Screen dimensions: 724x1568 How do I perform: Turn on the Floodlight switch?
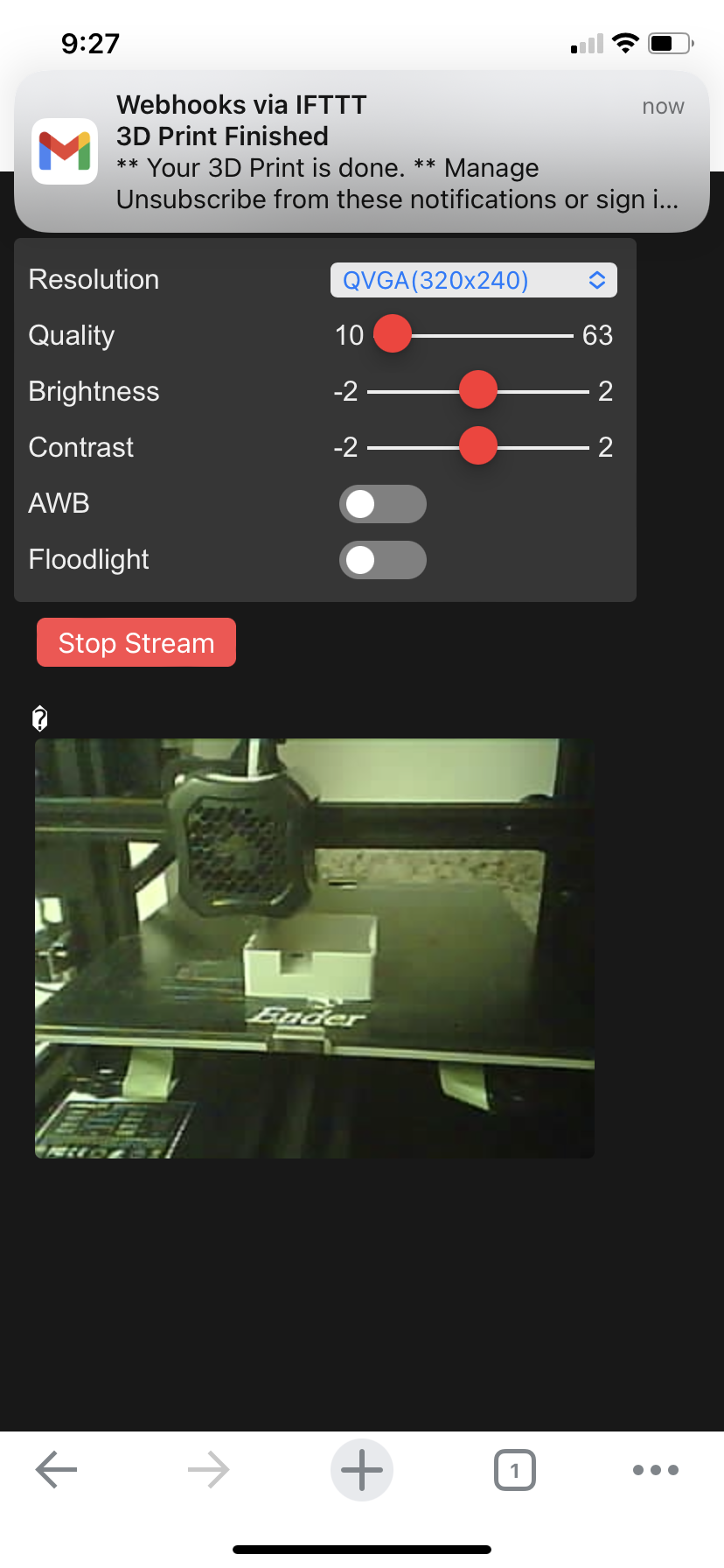(383, 560)
